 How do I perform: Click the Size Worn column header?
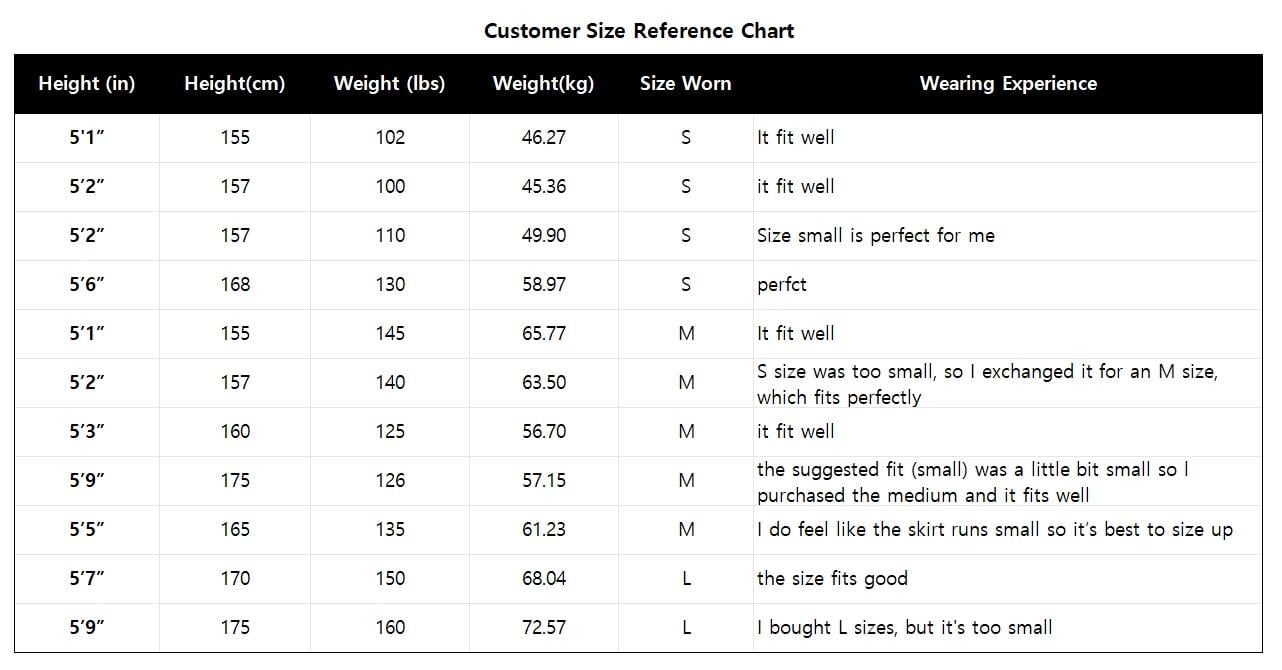click(686, 84)
